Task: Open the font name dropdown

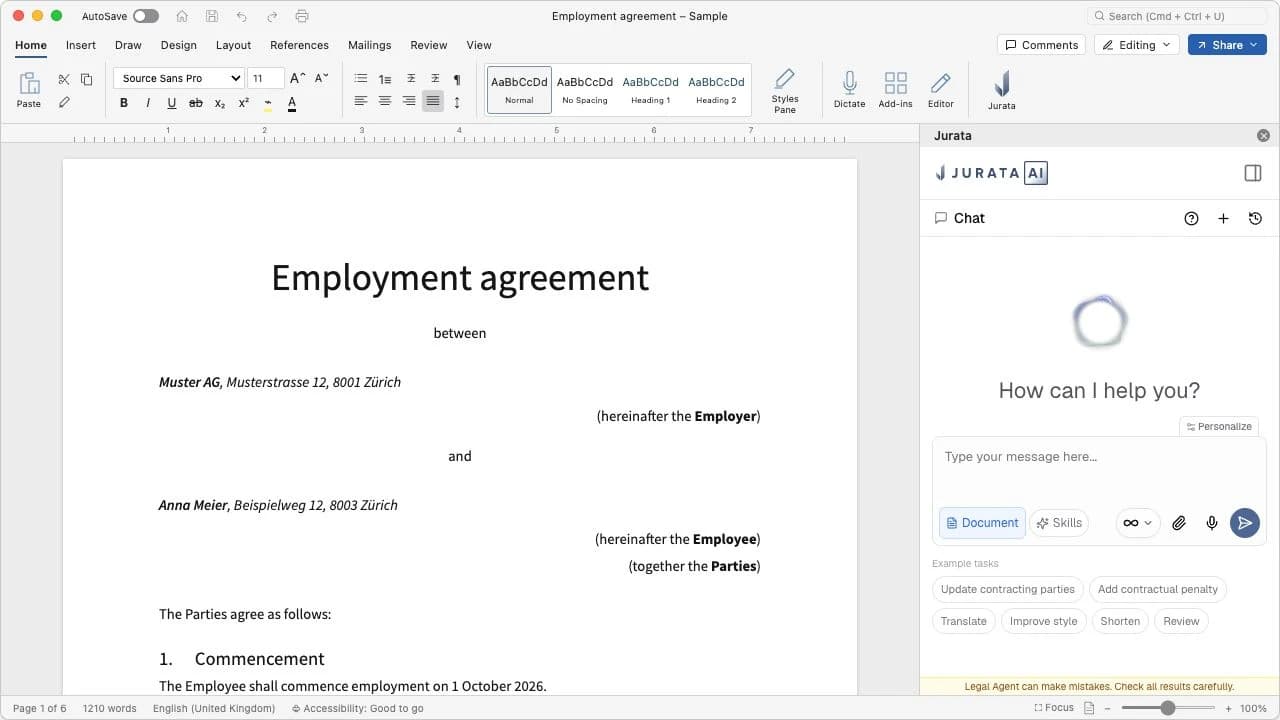Action: 179,78
